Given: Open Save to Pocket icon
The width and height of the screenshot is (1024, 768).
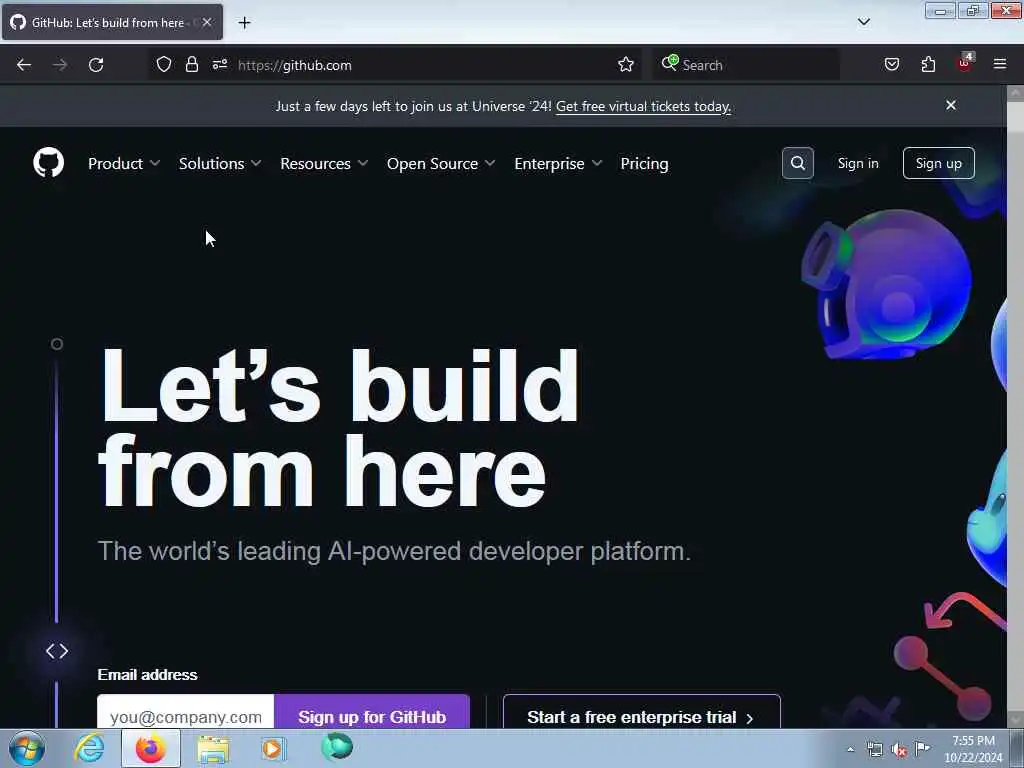Looking at the screenshot, I should pyautogui.click(x=891, y=64).
